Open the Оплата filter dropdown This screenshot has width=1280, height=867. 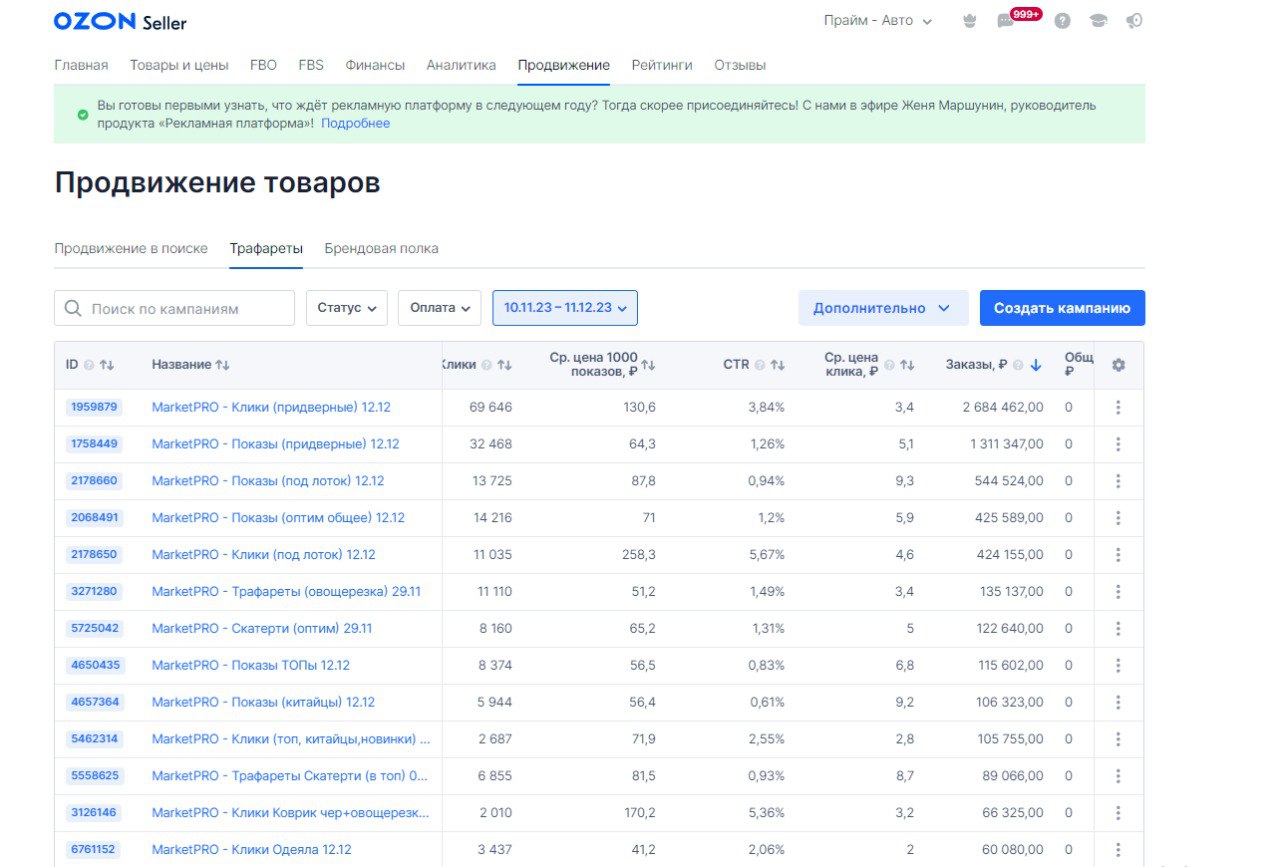point(439,308)
